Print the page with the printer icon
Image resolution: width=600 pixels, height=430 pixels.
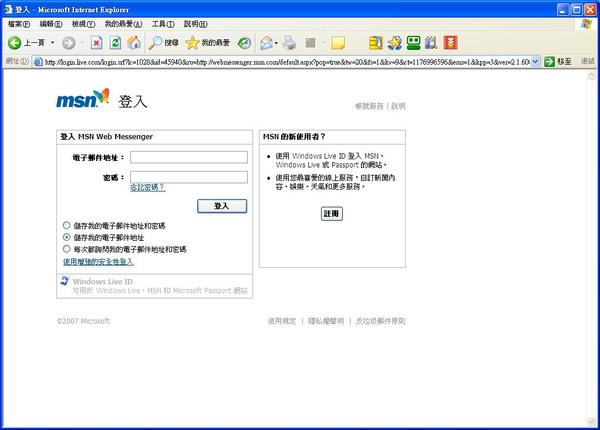(x=290, y=43)
